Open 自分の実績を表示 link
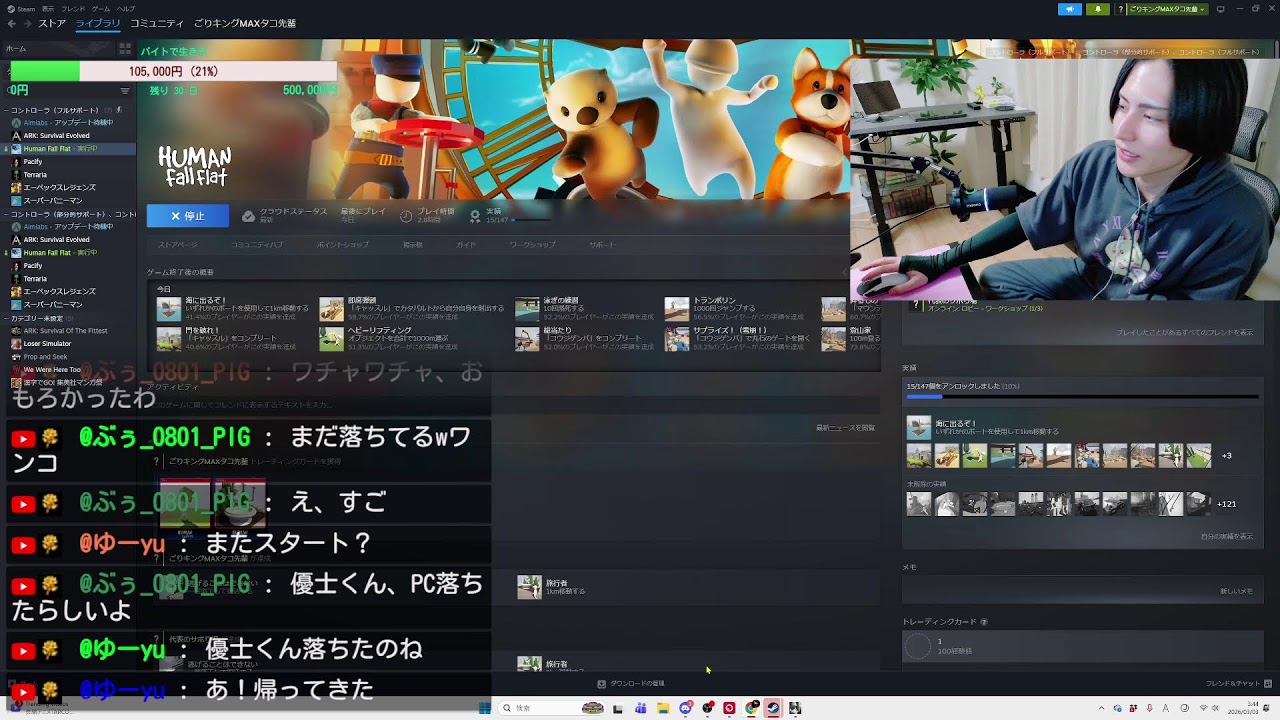This screenshot has height=720, width=1280. pyautogui.click(x=1226, y=536)
